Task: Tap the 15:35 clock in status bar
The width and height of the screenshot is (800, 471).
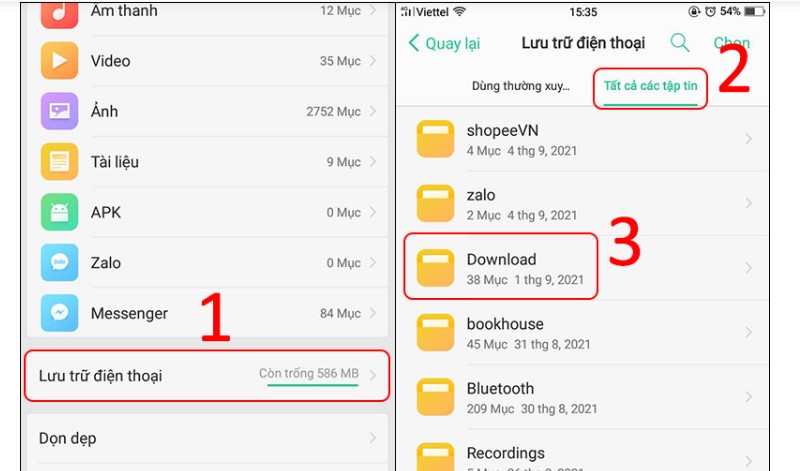Action: pos(583,12)
